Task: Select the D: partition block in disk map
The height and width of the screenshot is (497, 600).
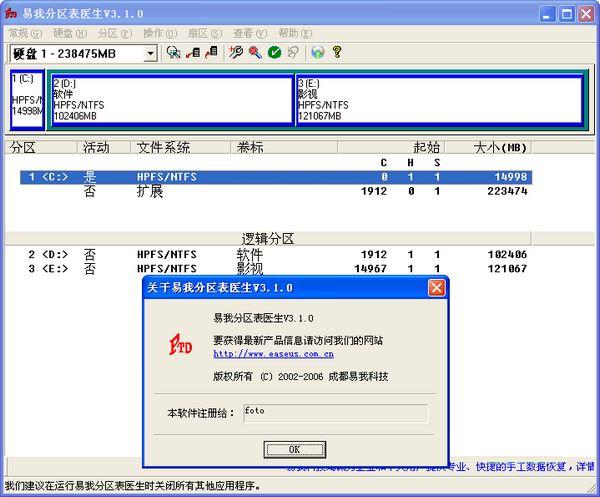Action: [x=170, y=100]
